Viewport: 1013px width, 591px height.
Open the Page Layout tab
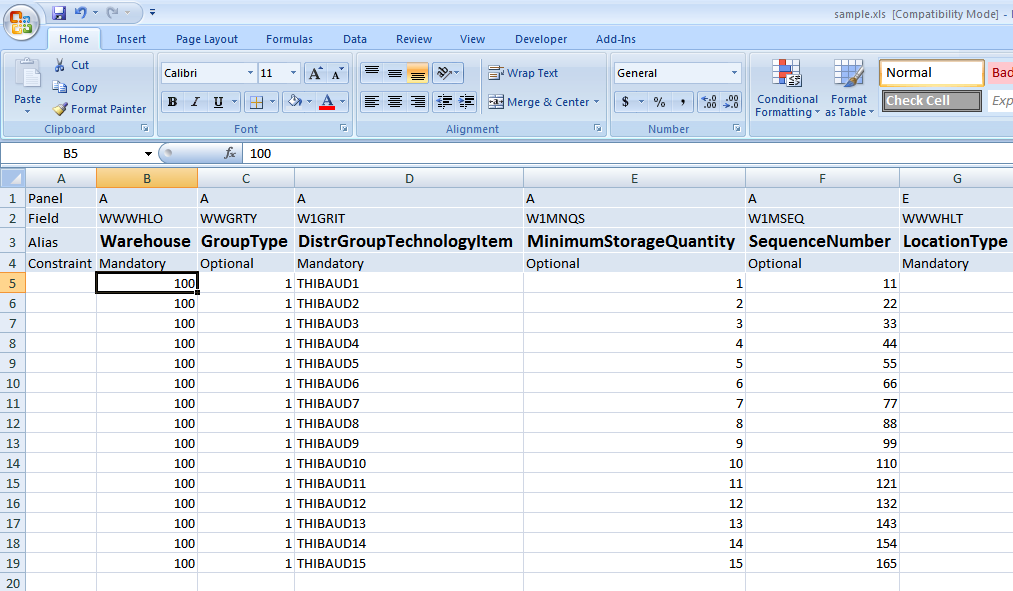207,39
